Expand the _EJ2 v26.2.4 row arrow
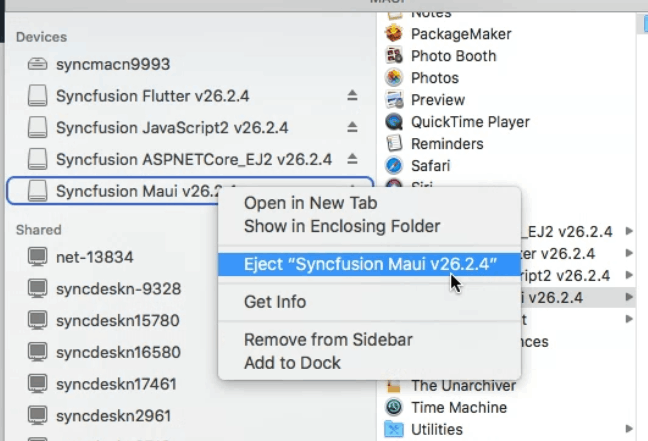Image resolution: width=648 pixels, height=441 pixels. click(629, 231)
